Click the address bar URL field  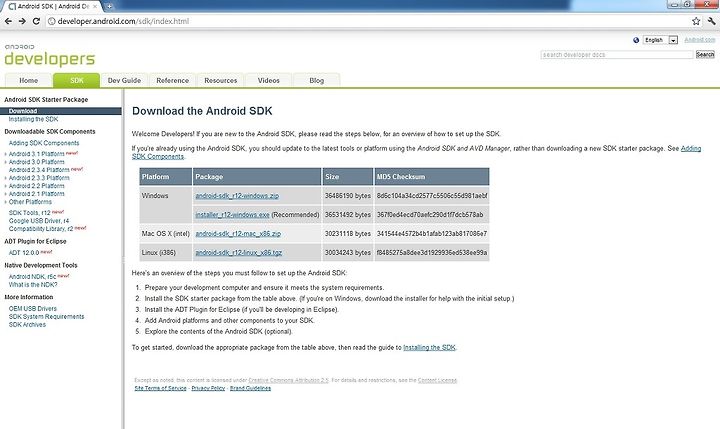pos(367,21)
